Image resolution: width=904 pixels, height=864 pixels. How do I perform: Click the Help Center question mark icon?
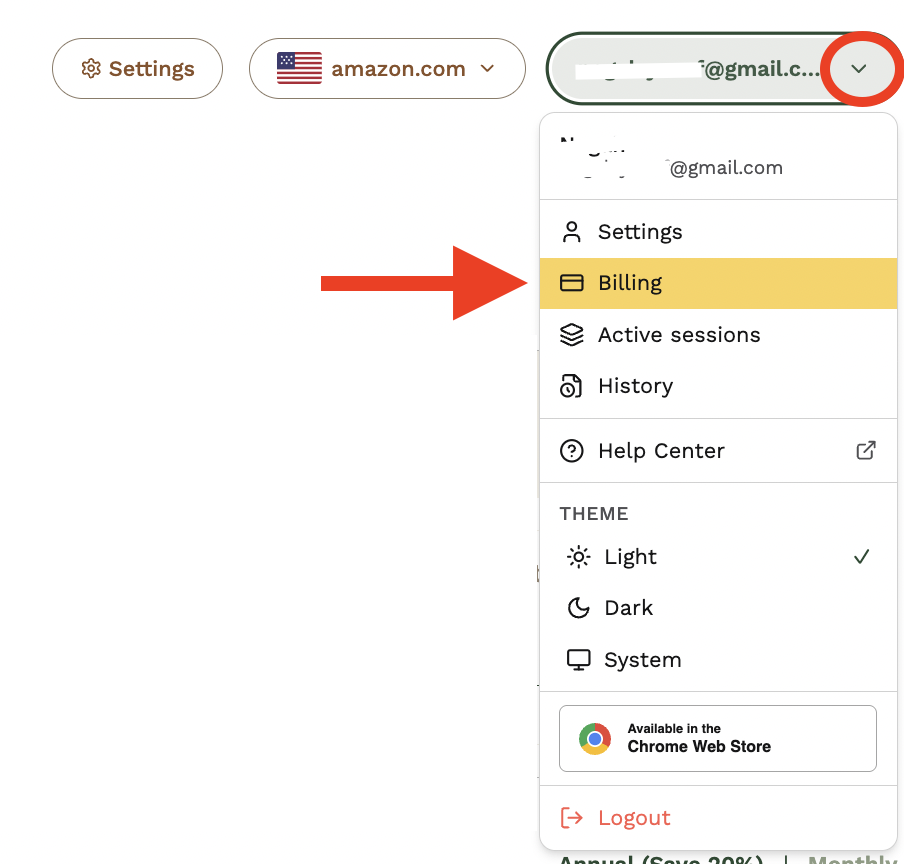coord(571,451)
